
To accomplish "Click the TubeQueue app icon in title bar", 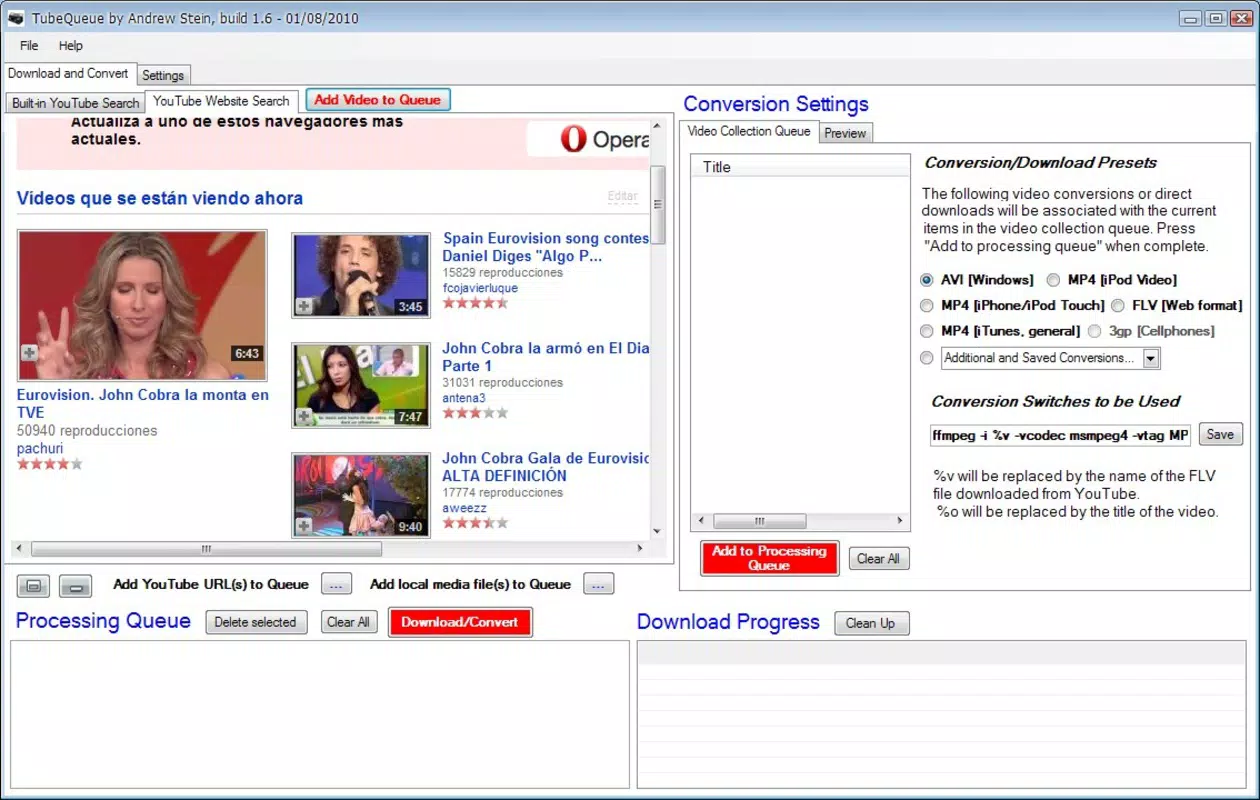I will tap(17, 18).
